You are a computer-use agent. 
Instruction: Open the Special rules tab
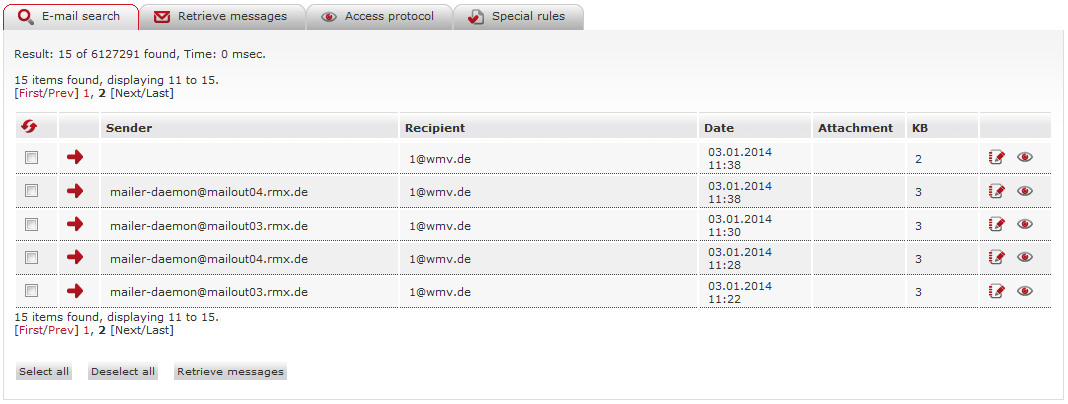pos(517,16)
